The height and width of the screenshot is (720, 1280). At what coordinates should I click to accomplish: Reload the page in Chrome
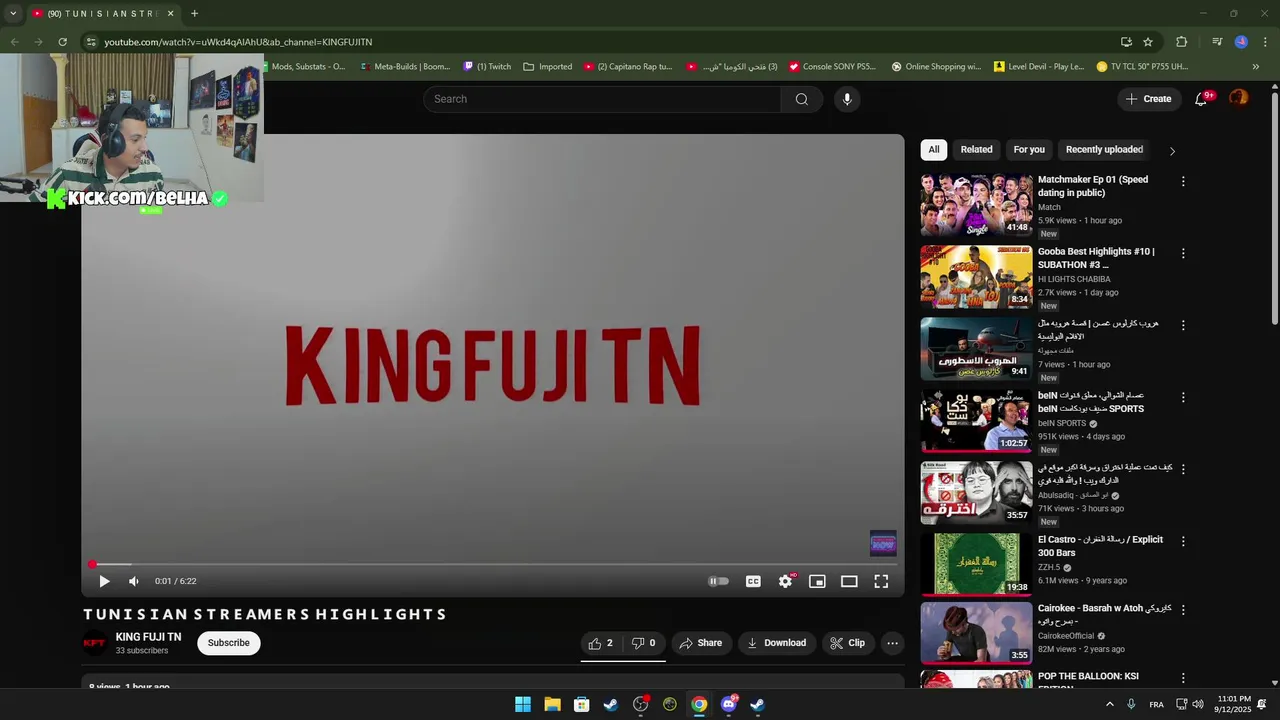(x=62, y=42)
